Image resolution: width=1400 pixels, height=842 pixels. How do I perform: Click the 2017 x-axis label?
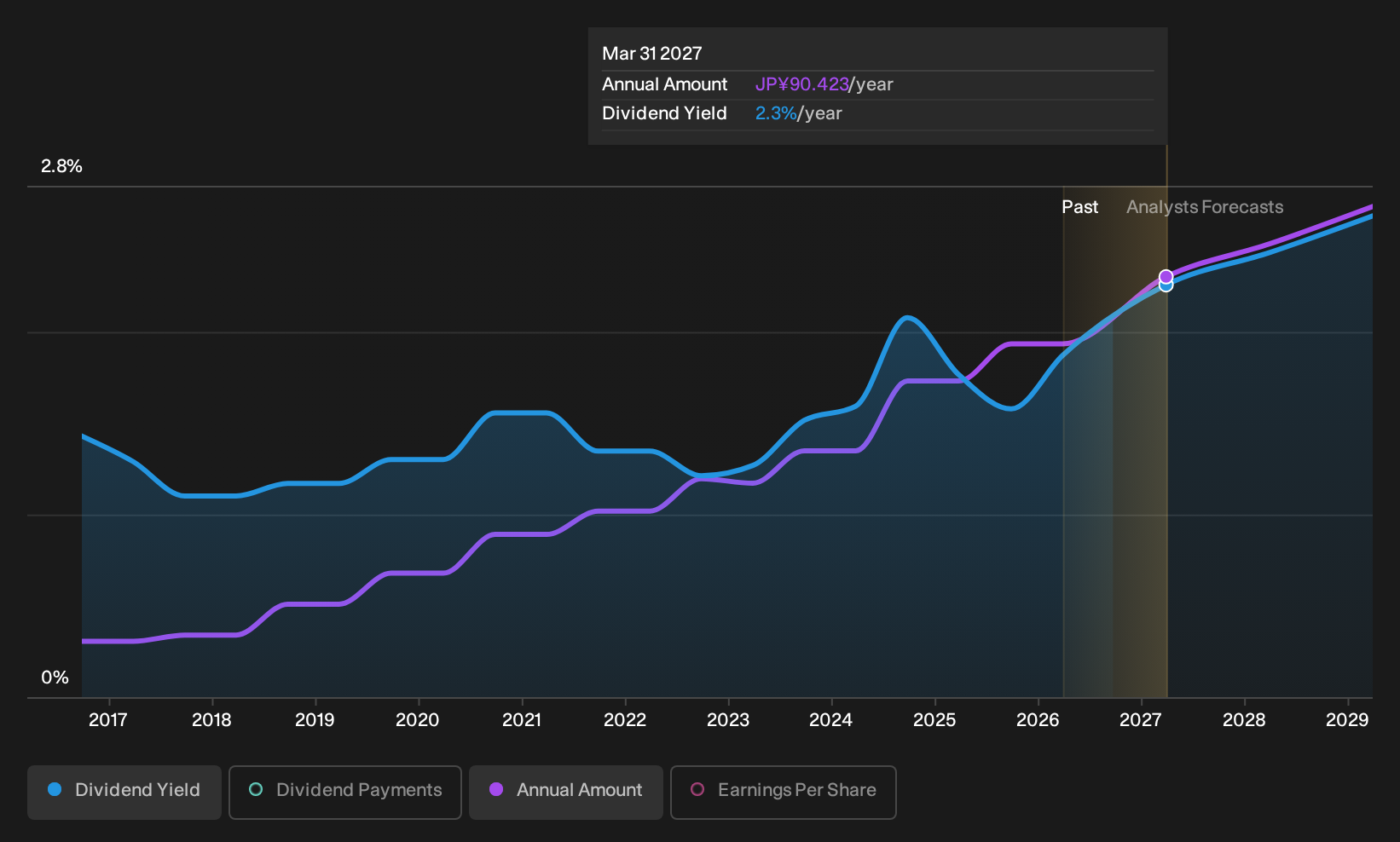(108, 720)
